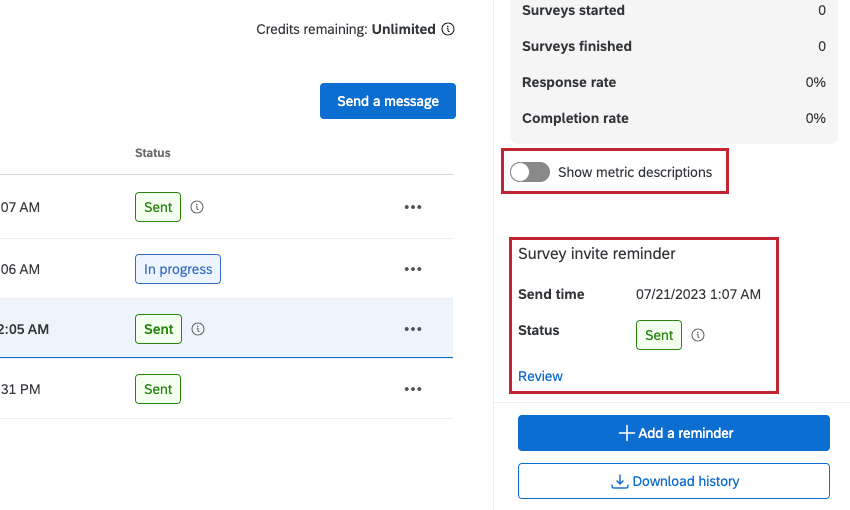This screenshot has height=510, width=850.
Task: Toggle Show metric descriptions switch
Action: tap(529, 172)
